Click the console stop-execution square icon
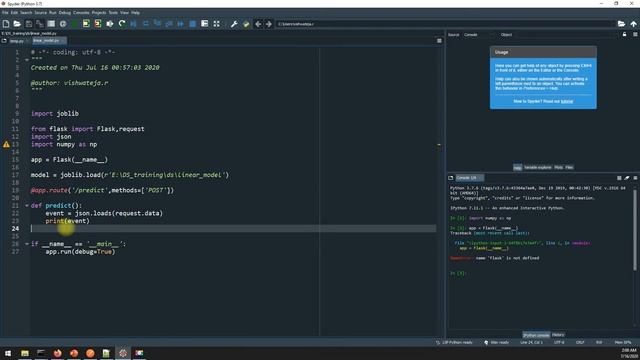The height and width of the screenshot is (360, 640). click(x=619, y=178)
